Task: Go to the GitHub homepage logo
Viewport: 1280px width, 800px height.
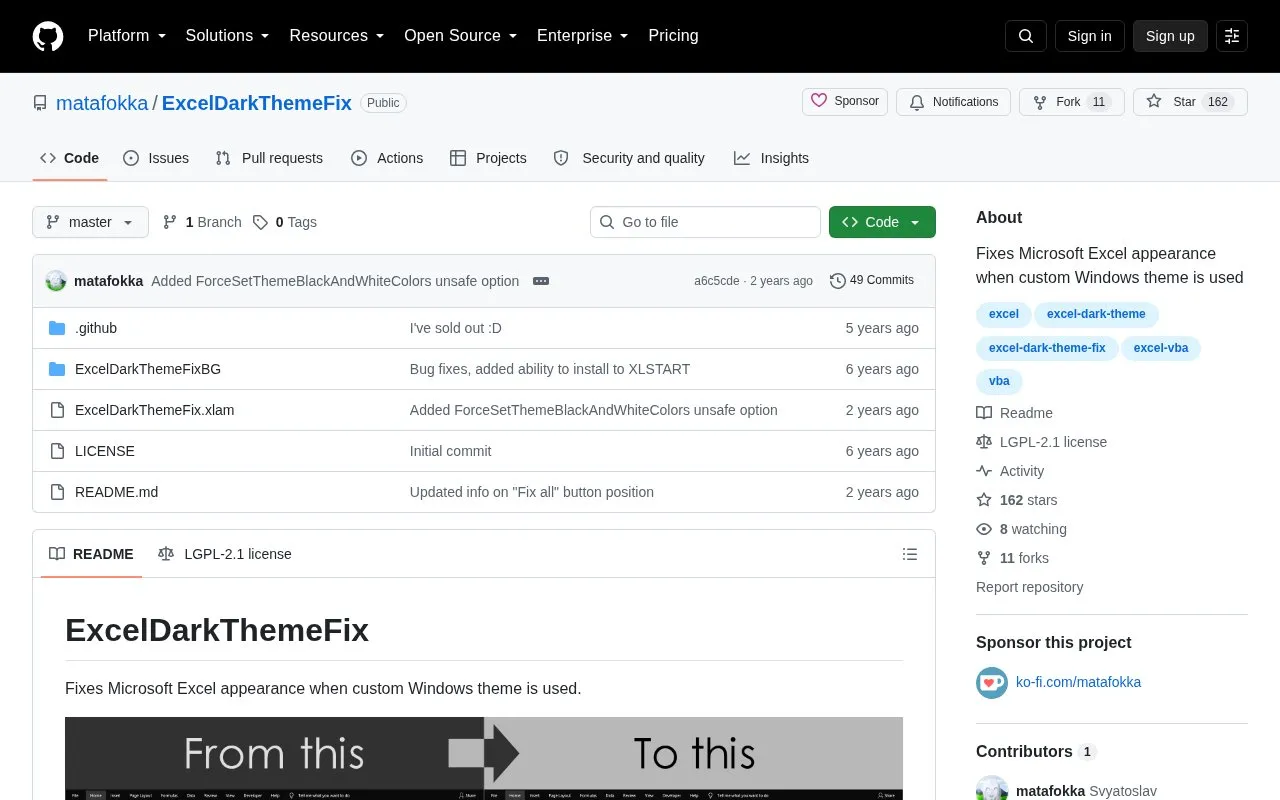Action: (48, 36)
